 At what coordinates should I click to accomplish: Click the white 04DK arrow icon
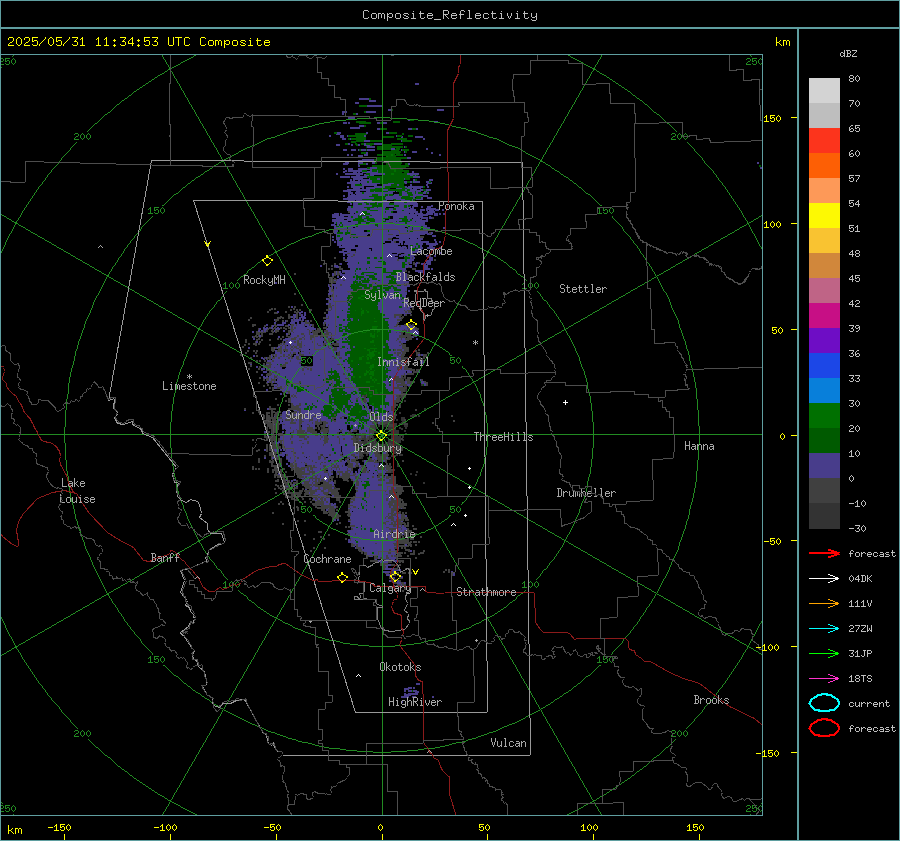pyautogui.click(x=824, y=578)
